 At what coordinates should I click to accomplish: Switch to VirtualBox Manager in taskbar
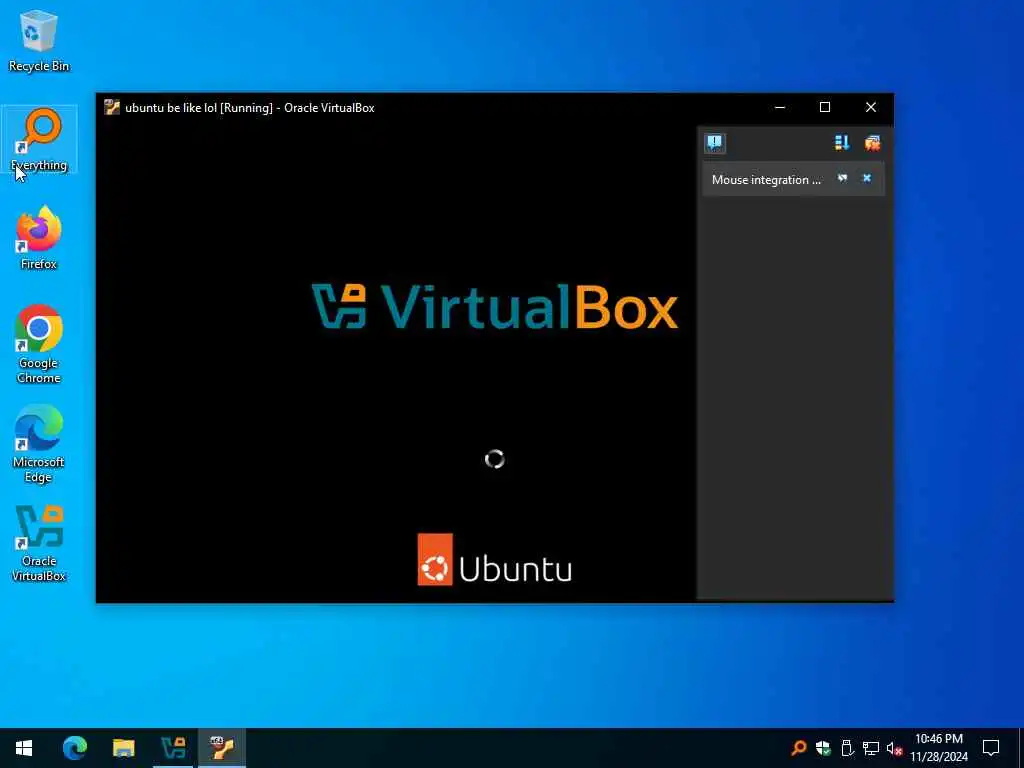coord(173,748)
